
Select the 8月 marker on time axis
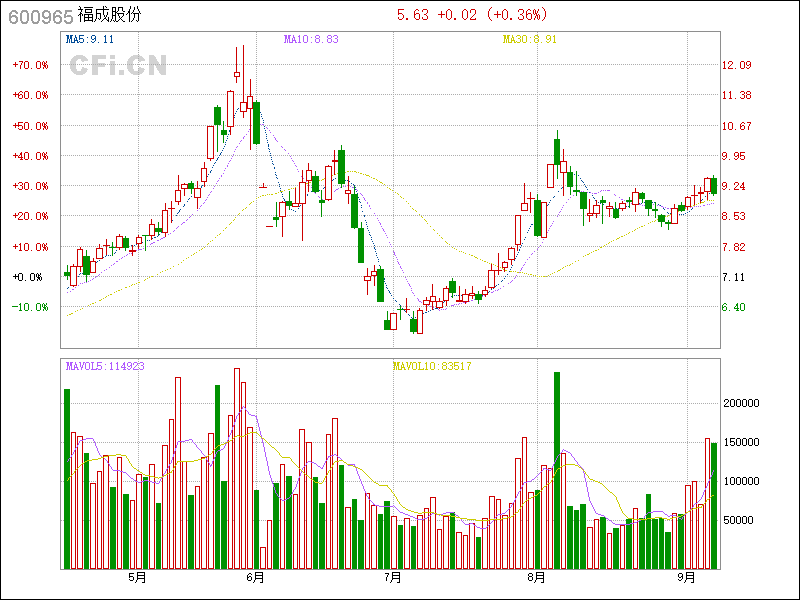coord(537,578)
